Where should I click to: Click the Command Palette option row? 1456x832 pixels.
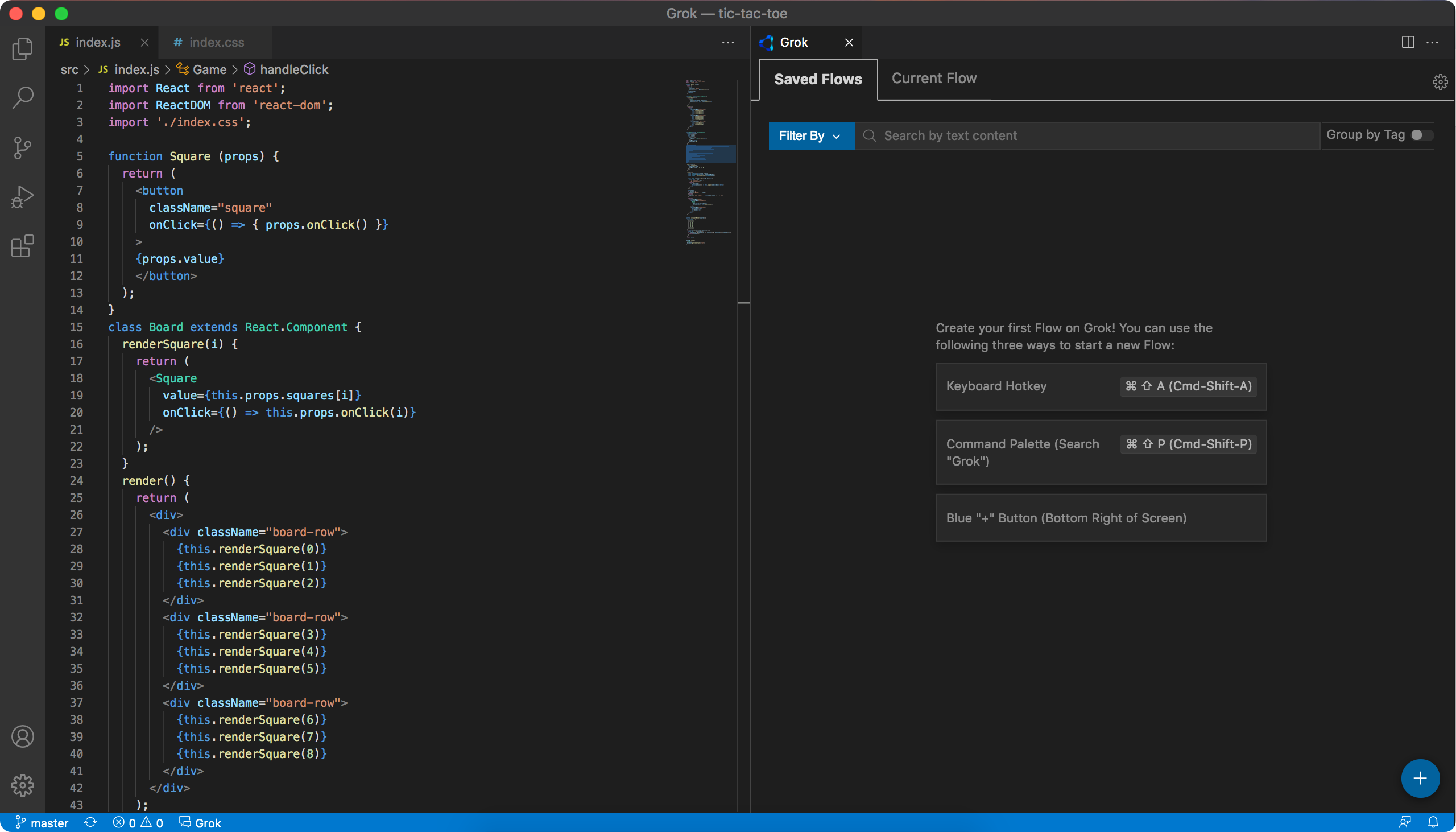(1101, 452)
